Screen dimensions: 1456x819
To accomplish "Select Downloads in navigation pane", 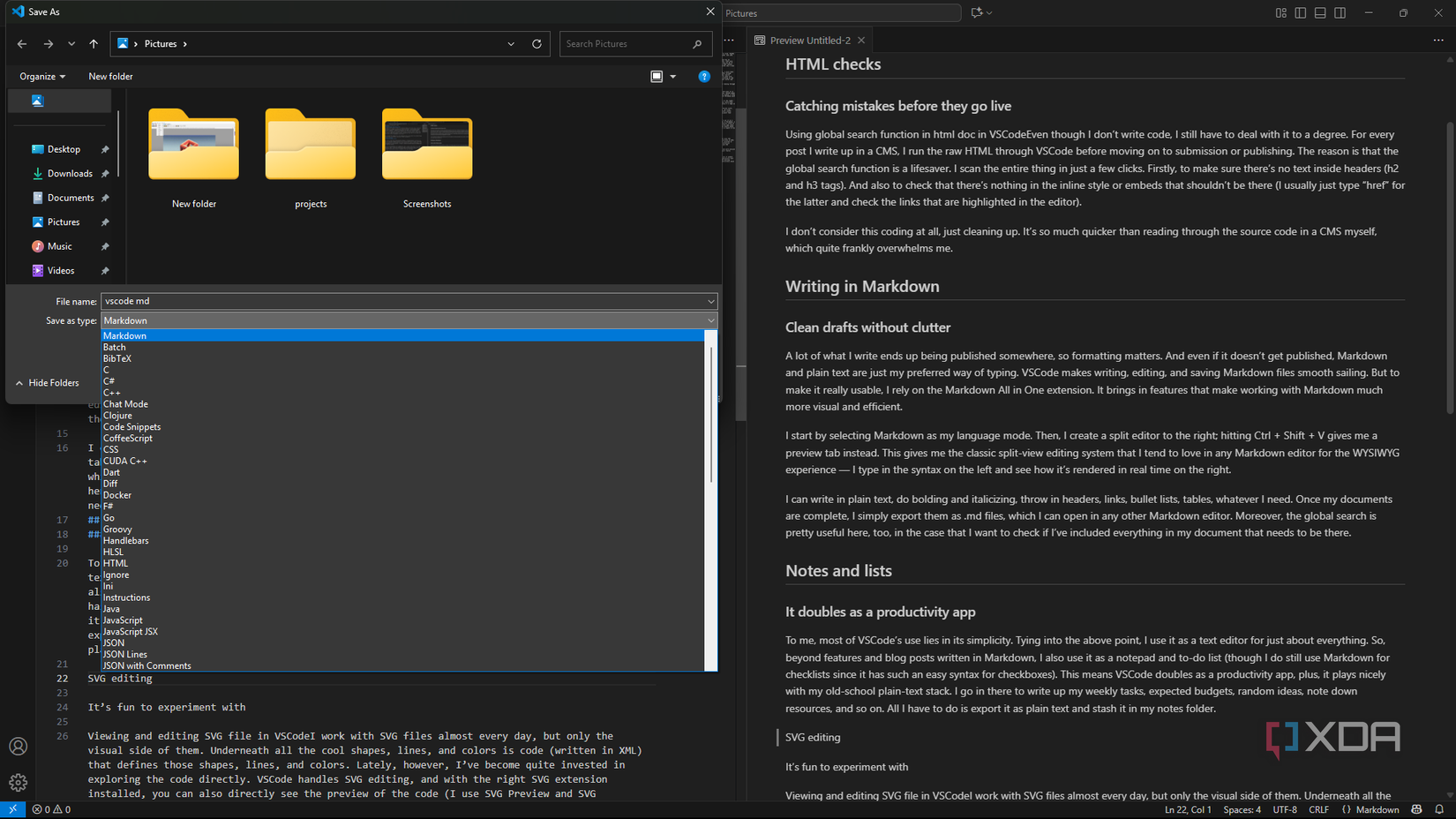I will pyautogui.click(x=70, y=174).
